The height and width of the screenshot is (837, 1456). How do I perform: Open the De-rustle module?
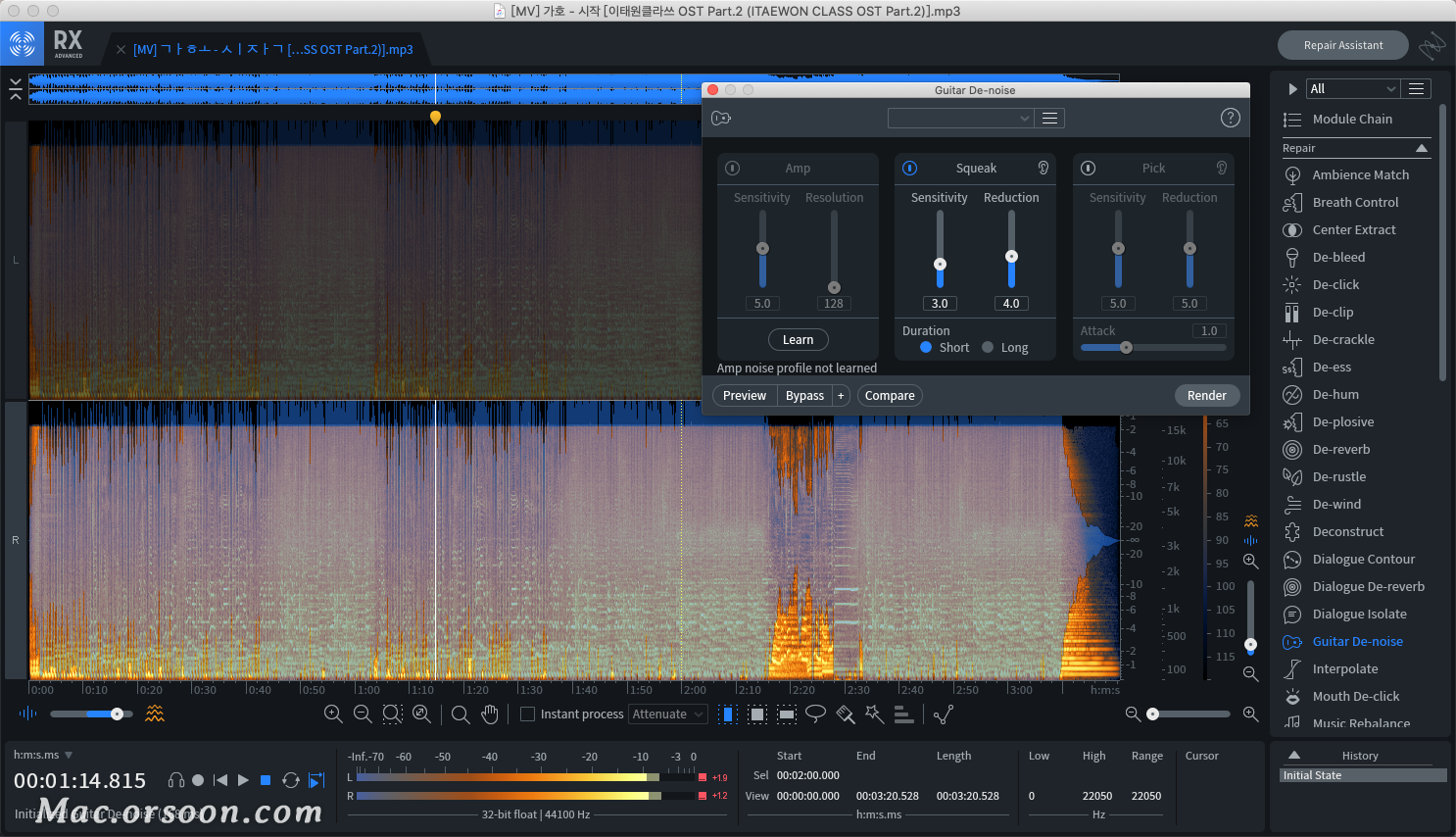[x=1339, y=476]
